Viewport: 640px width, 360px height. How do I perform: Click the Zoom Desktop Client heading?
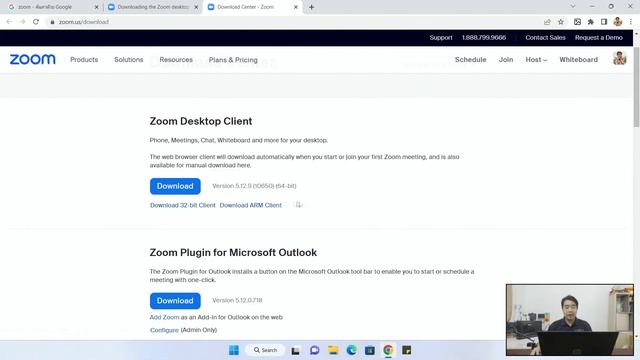point(201,121)
